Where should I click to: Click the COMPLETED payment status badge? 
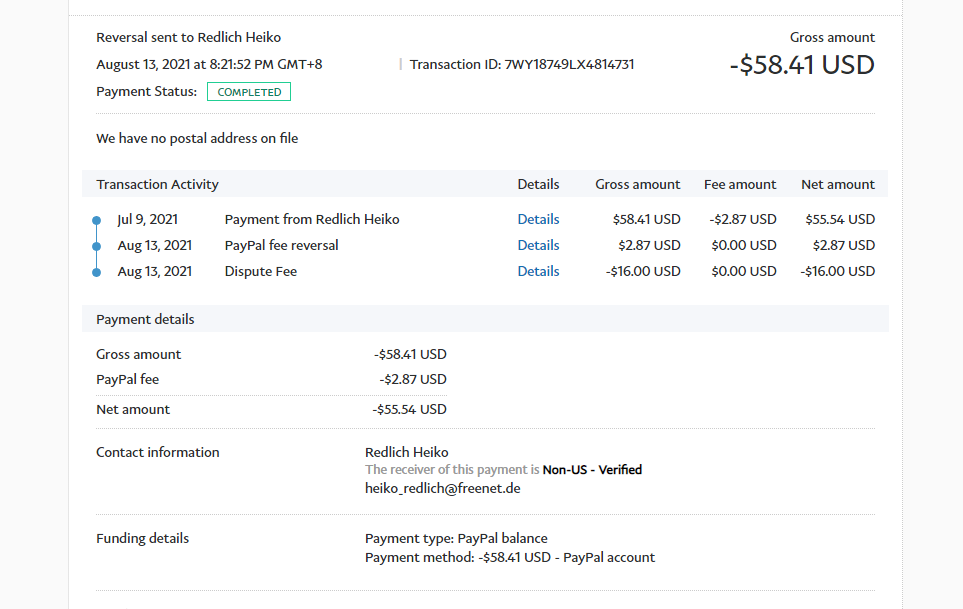tap(249, 92)
